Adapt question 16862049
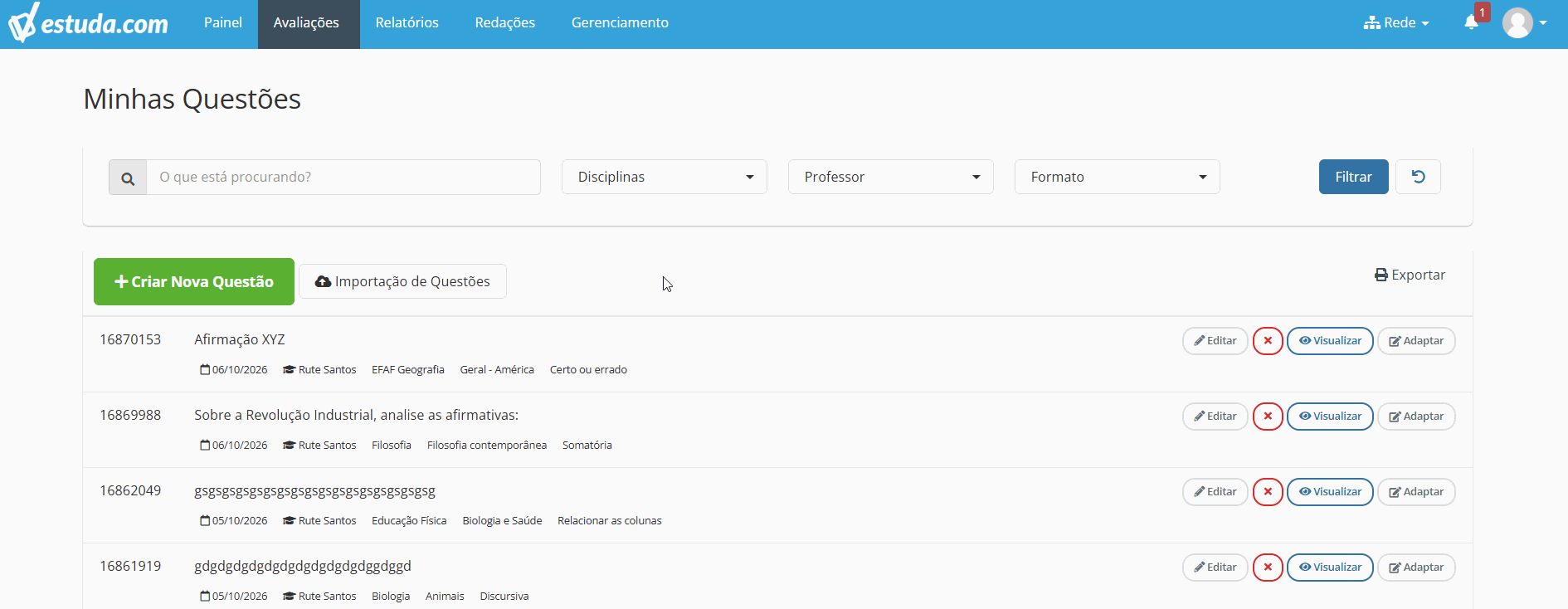Viewport: 1568px width, 609px height. pyautogui.click(x=1417, y=492)
